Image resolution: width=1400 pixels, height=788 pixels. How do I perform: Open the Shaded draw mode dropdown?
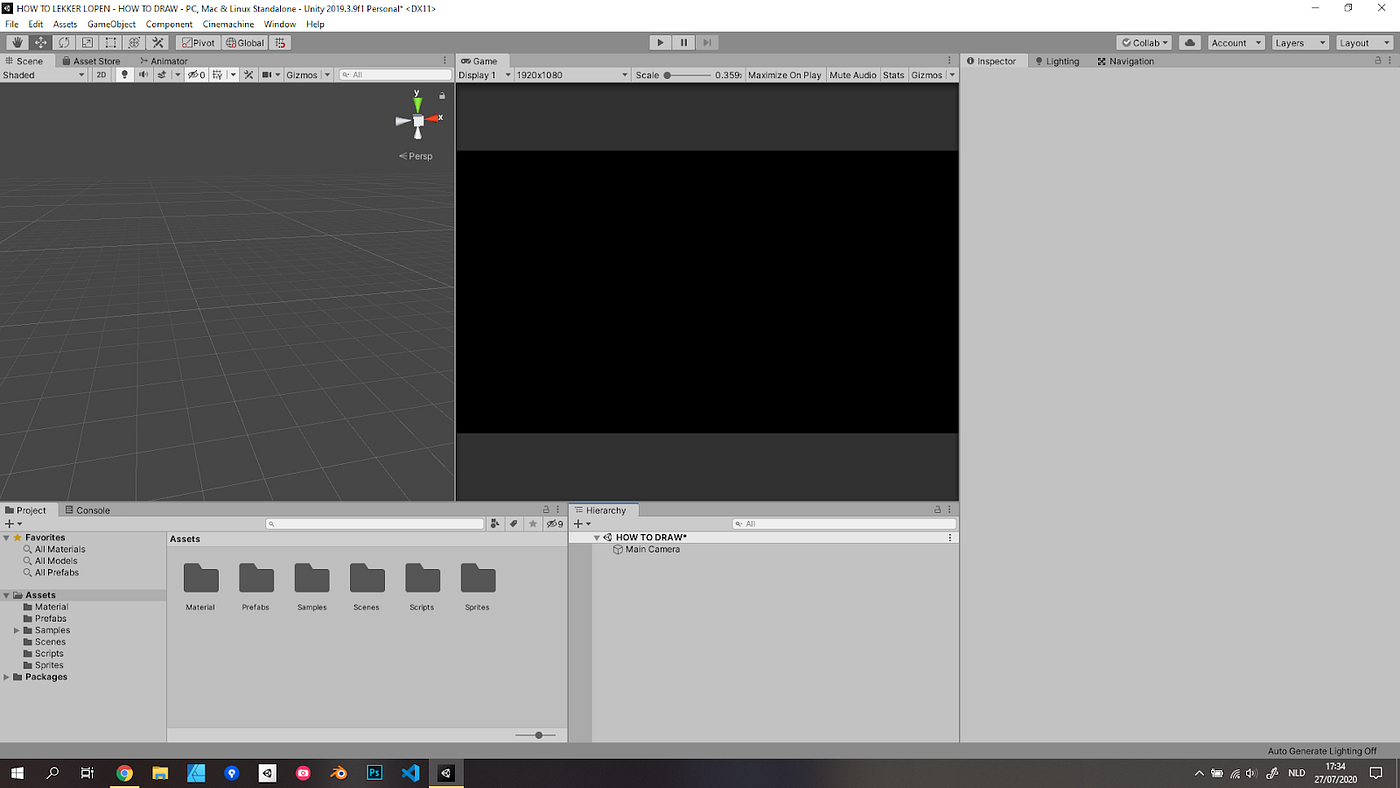click(x=44, y=75)
